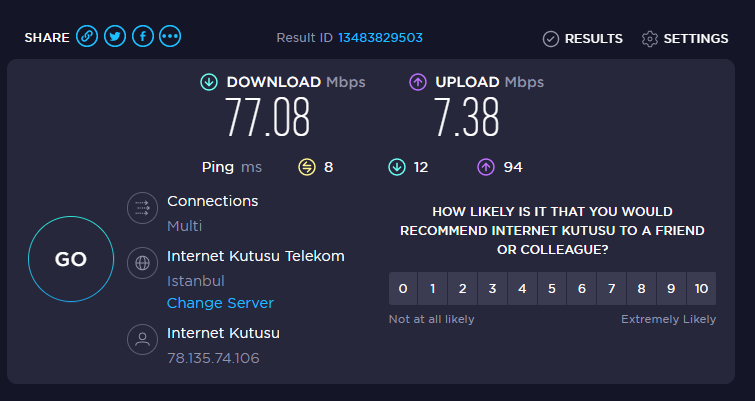Click the Results checkmark icon
The height and width of the screenshot is (401, 755).
point(551,39)
